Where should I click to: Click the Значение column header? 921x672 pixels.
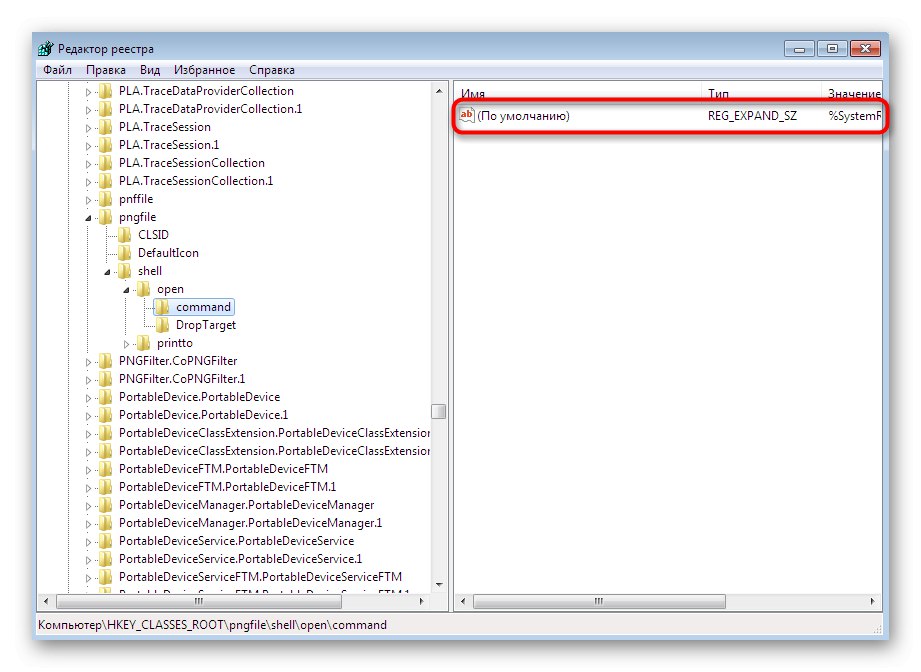point(853,93)
